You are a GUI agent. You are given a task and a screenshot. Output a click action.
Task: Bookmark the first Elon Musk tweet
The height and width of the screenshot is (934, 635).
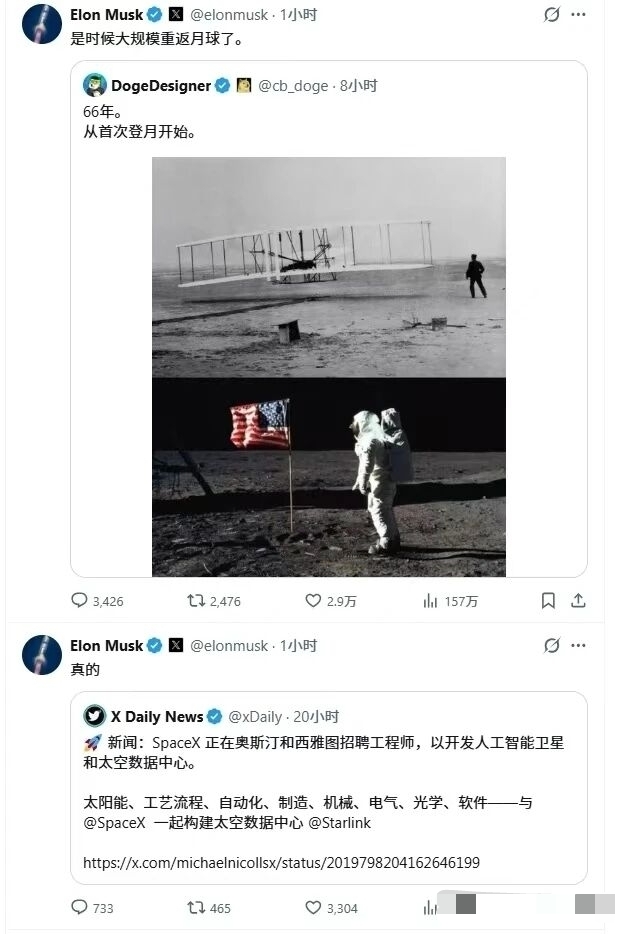click(548, 600)
